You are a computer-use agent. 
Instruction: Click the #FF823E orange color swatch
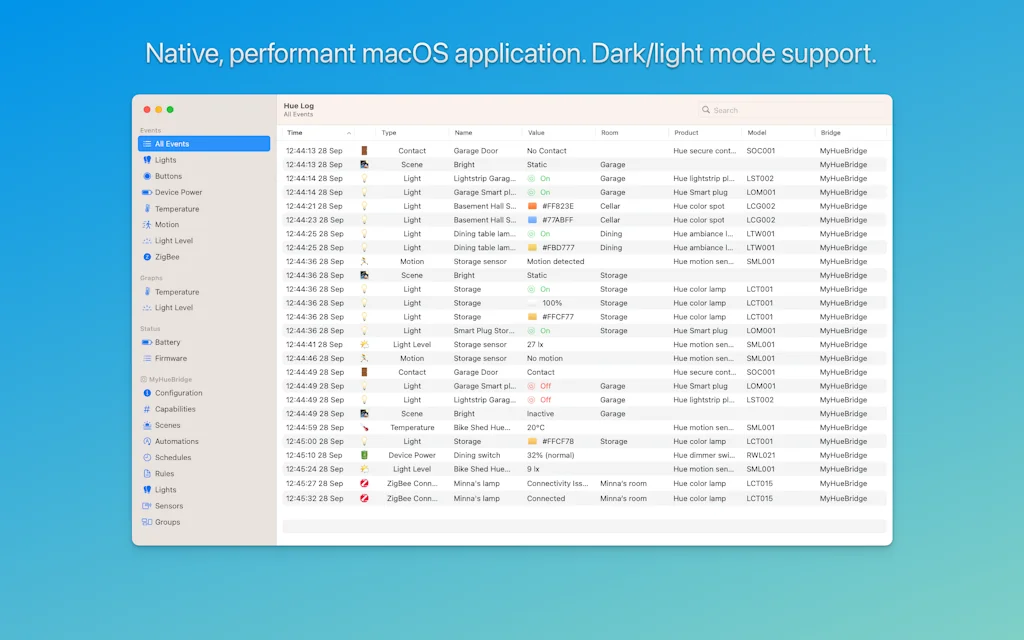533,206
